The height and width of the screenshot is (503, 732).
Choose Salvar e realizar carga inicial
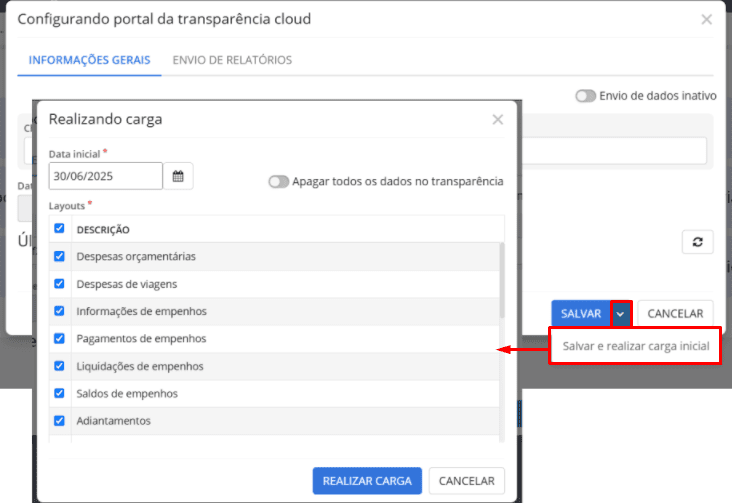[635, 347]
